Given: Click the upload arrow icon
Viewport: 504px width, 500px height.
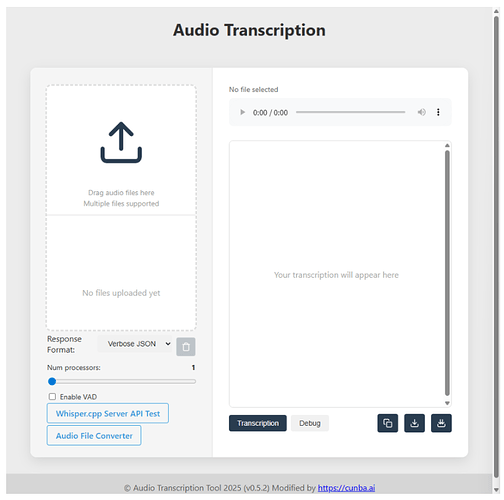Looking at the screenshot, I should (121, 142).
